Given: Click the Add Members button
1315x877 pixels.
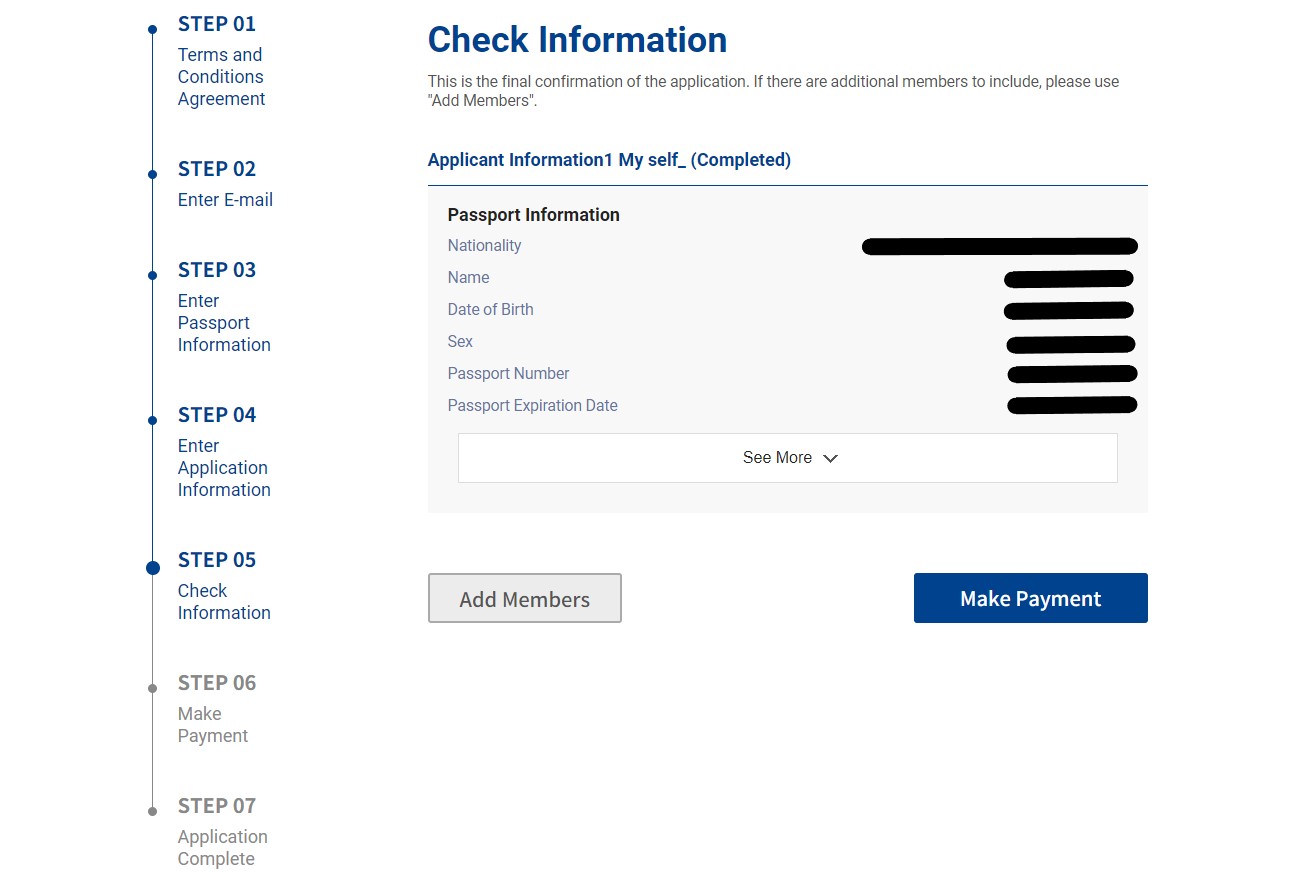Looking at the screenshot, I should [x=525, y=598].
